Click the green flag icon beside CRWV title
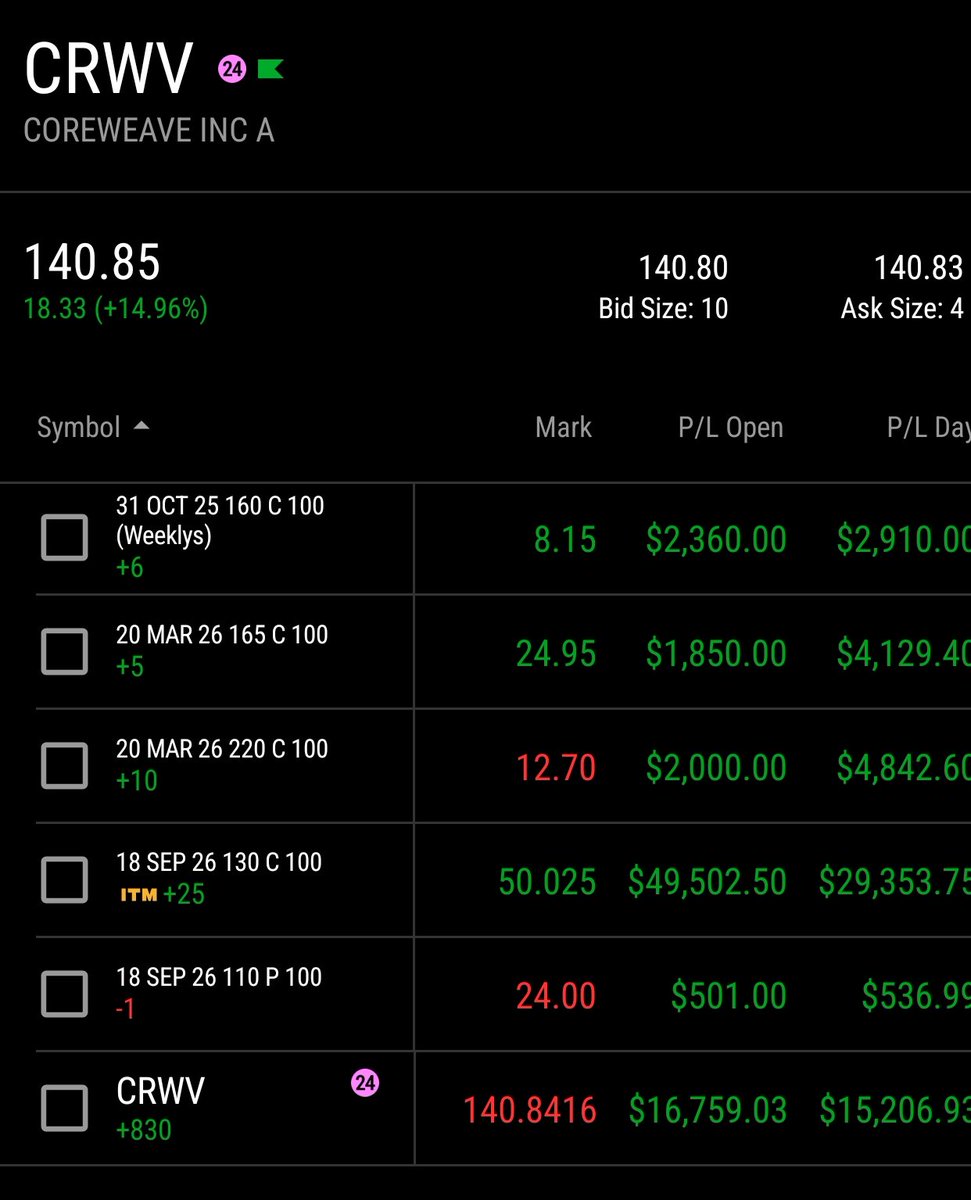 (x=270, y=69)
